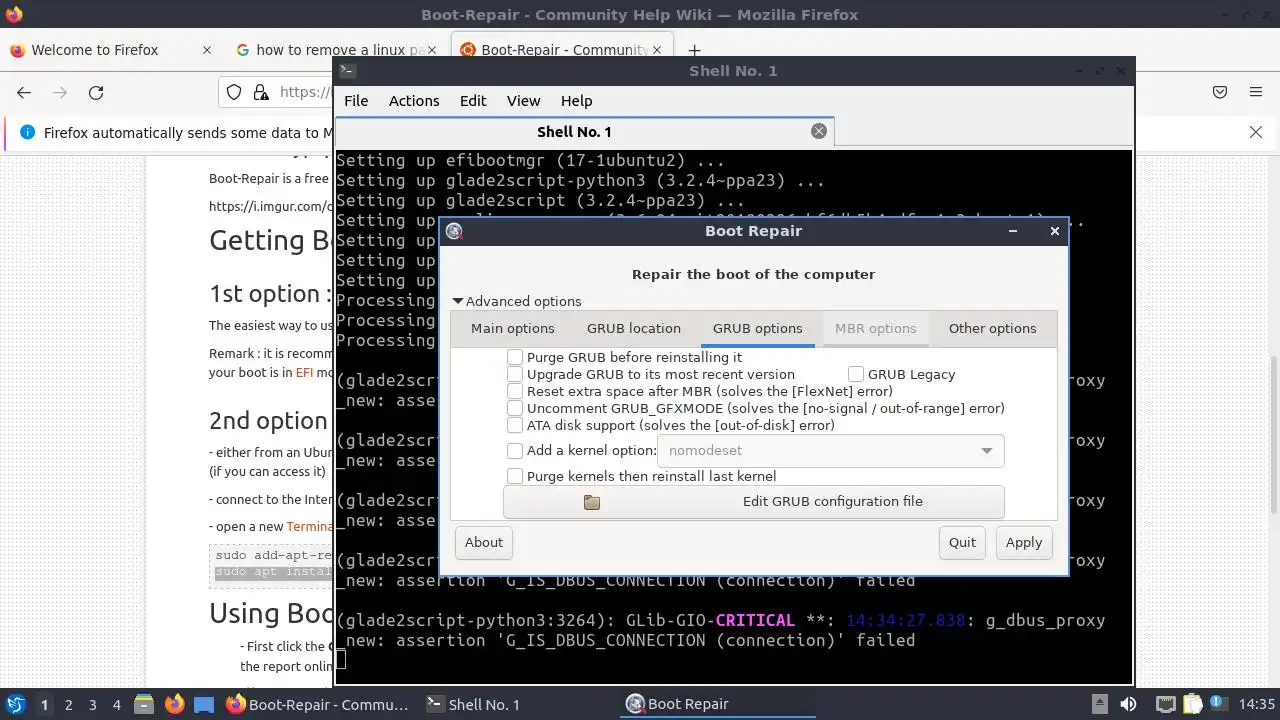
Task: Tick the GRUB Legacy checkbox
Action: coord(856,374)
